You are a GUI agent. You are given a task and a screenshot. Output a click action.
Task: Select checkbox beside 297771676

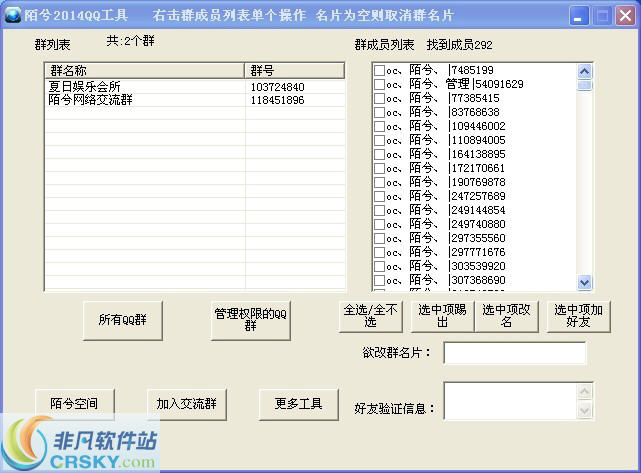click(379, 252)
